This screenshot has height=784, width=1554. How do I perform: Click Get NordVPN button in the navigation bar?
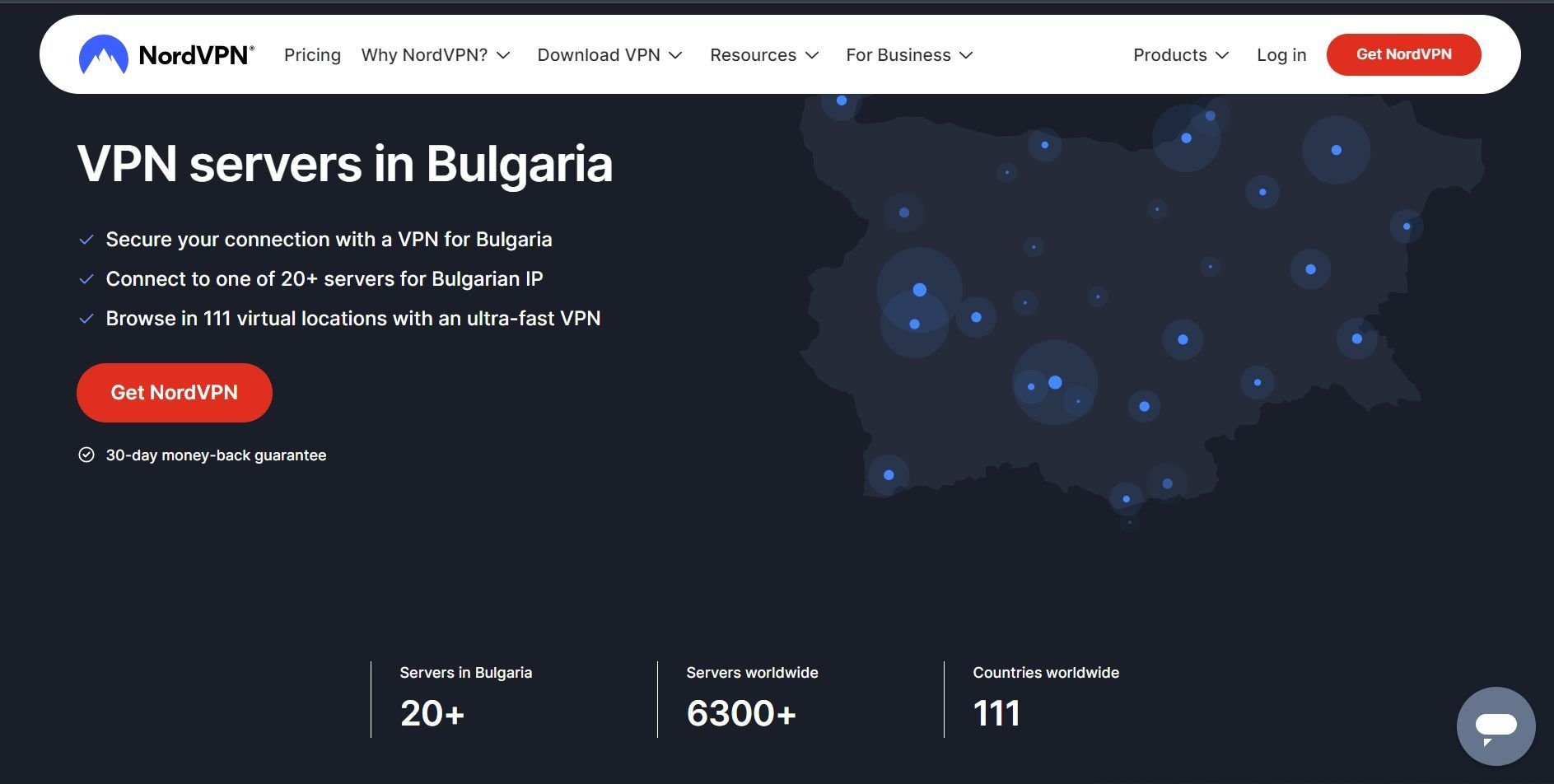point(1403,54)
